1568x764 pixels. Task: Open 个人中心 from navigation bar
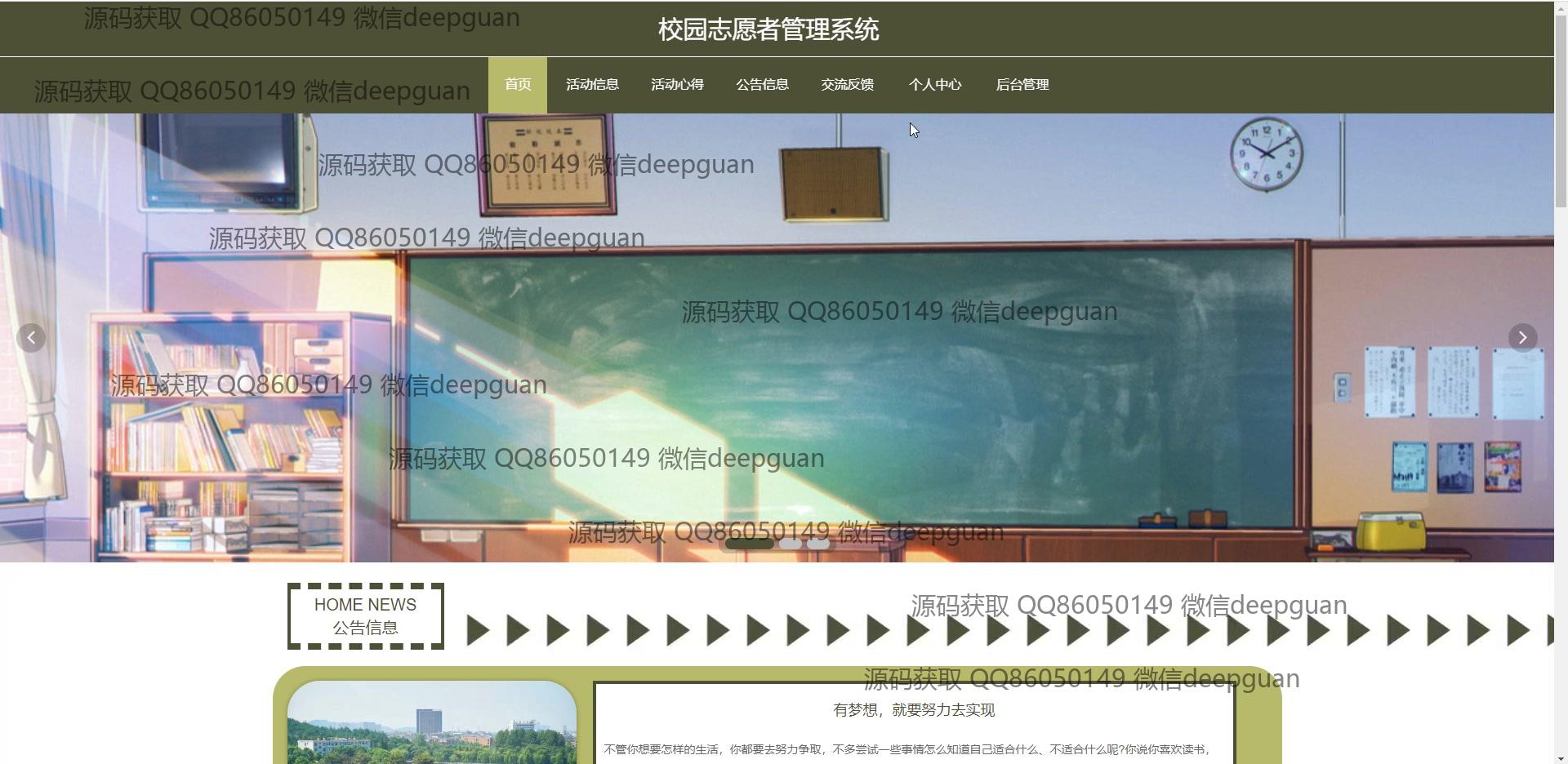[x=935, y=85]
